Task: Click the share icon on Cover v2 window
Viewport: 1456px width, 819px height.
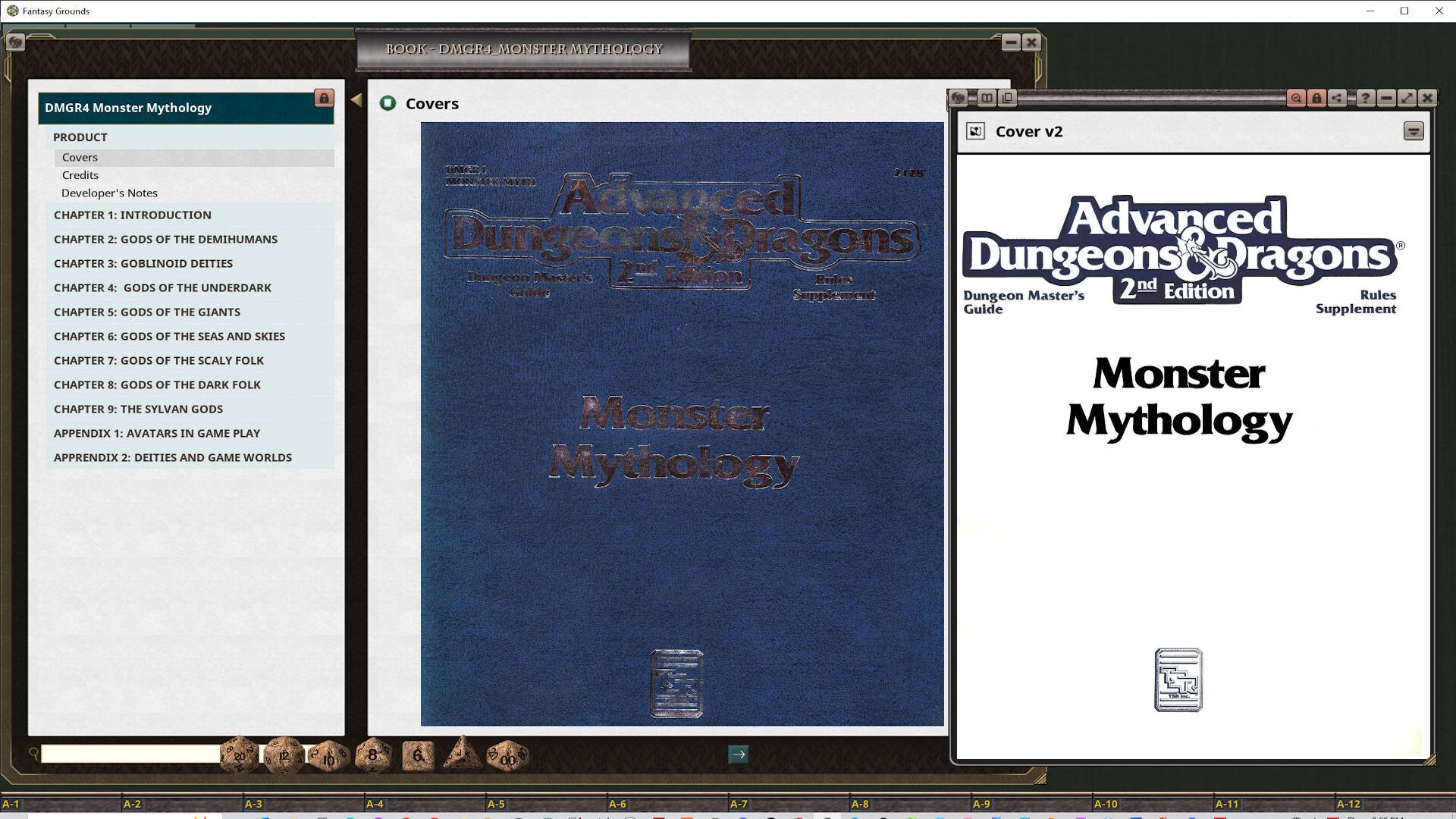Action: [x=1337, y=98]
